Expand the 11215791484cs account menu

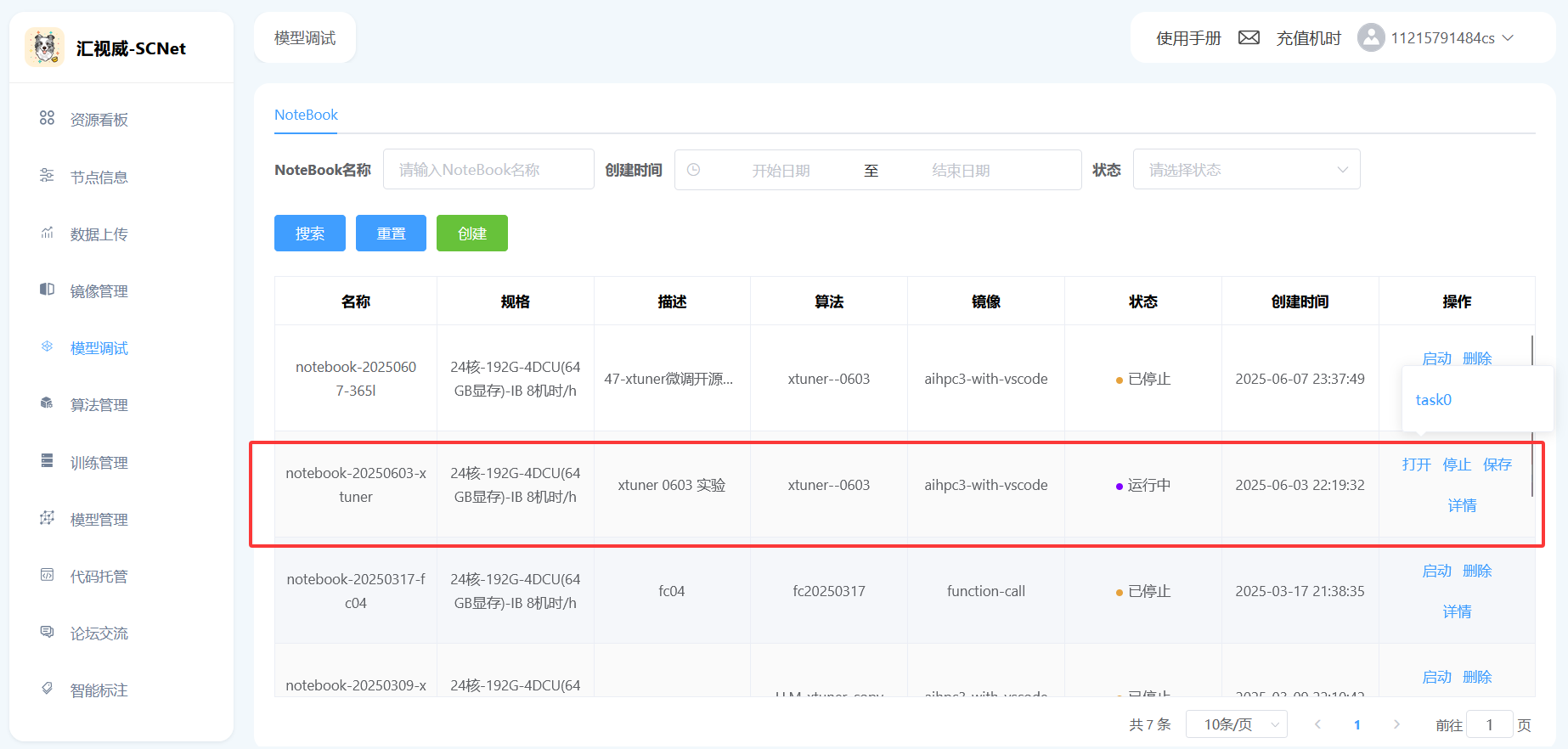[1452, 38]
